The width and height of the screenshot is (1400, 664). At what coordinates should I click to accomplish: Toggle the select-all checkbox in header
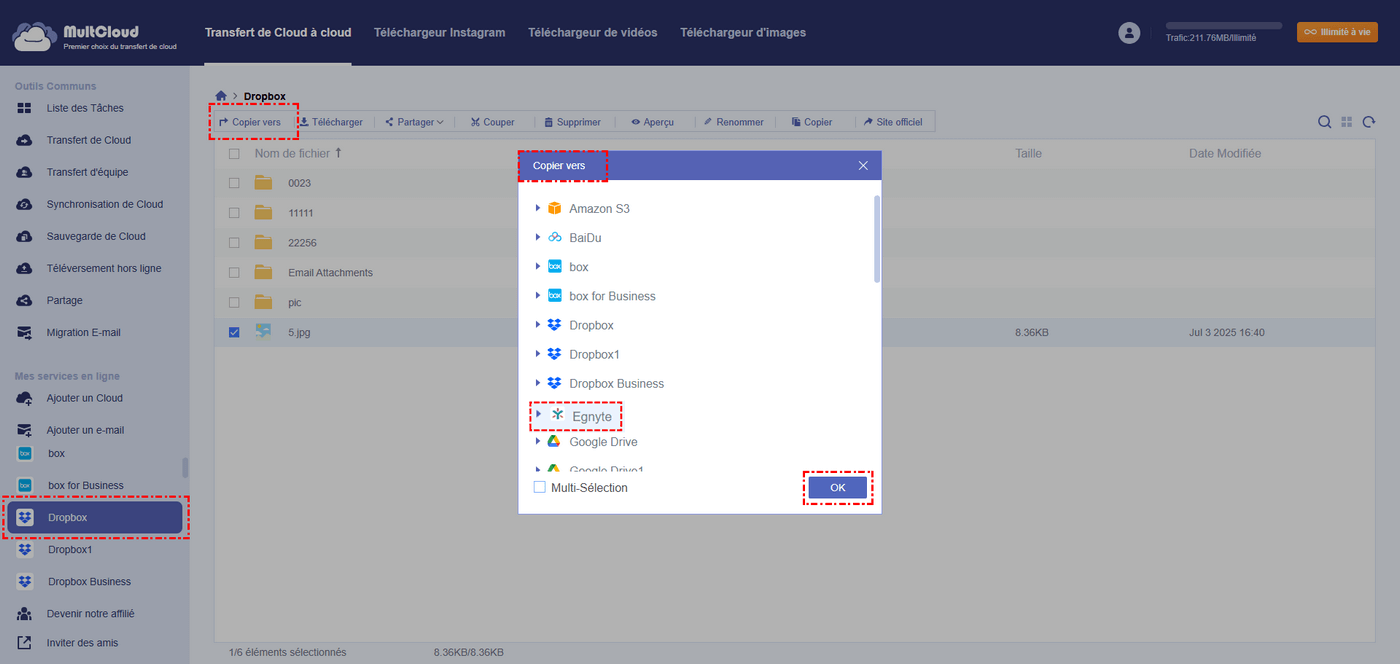click(x=234, y=154)
